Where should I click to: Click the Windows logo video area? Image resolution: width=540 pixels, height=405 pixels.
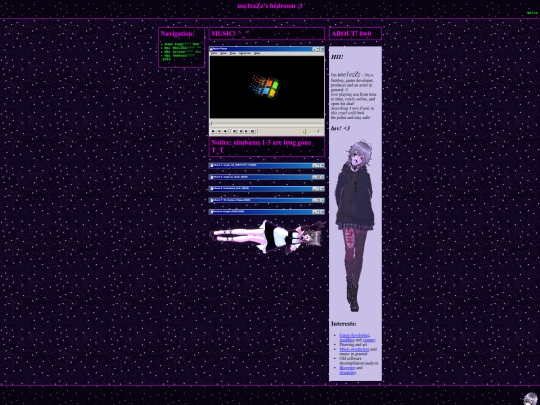coord(267,87)
